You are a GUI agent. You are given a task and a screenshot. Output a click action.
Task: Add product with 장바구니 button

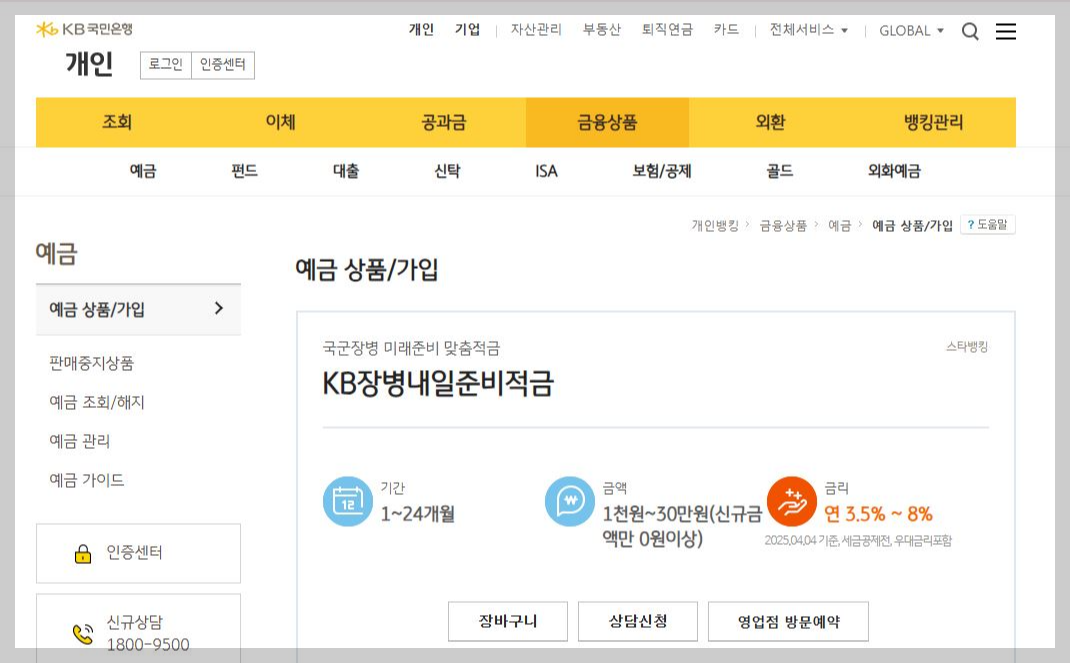pos(508,621)
